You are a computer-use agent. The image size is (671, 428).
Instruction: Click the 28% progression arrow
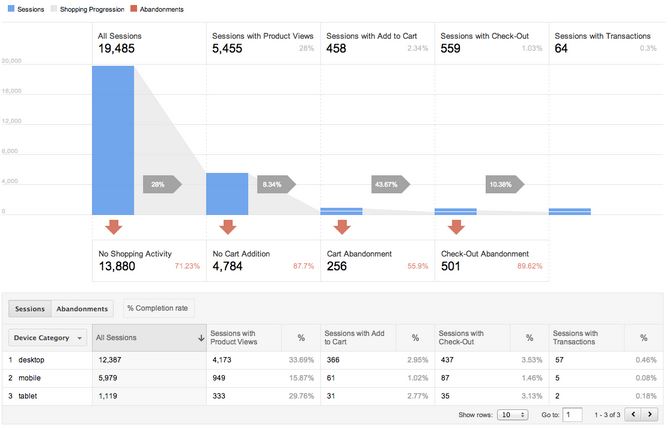[162, 184]
